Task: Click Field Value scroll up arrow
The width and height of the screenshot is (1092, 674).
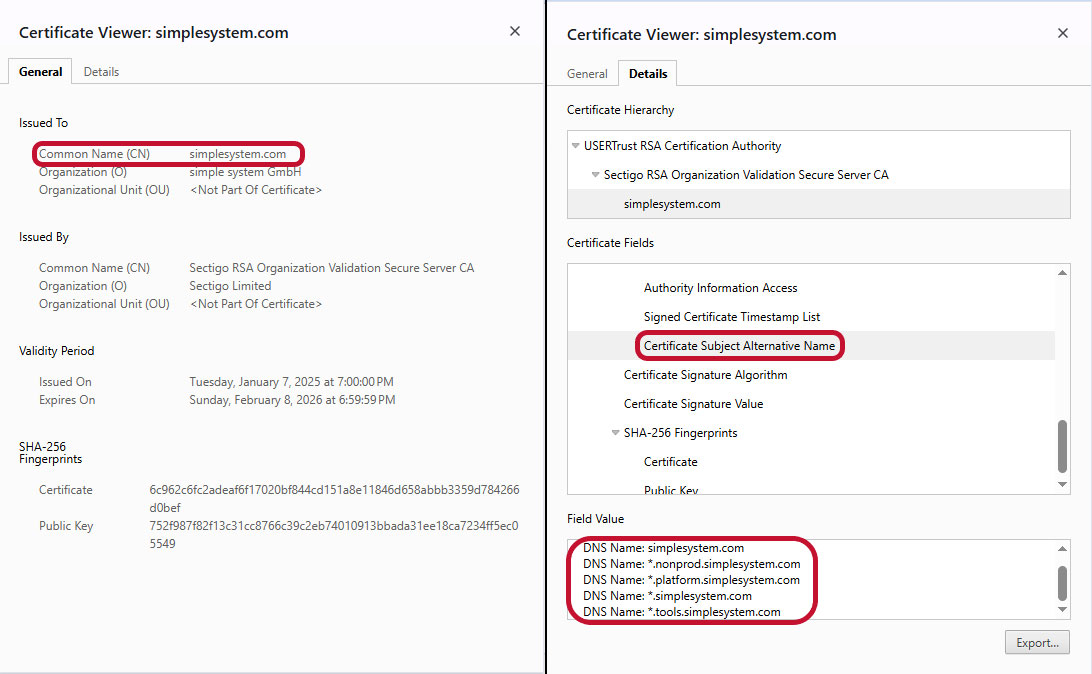Action: click(x=1062, y=549)
